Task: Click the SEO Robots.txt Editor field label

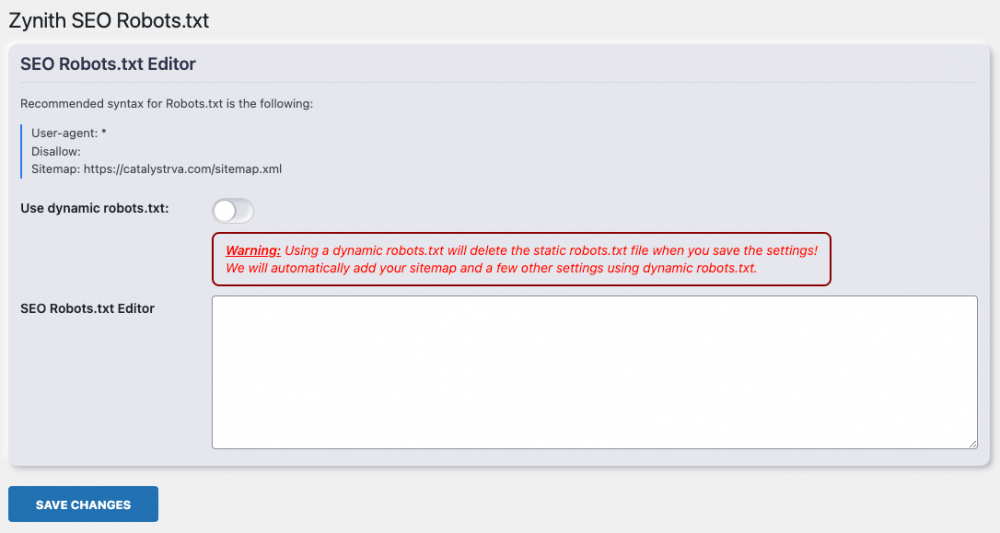Action: pos(87,308)
